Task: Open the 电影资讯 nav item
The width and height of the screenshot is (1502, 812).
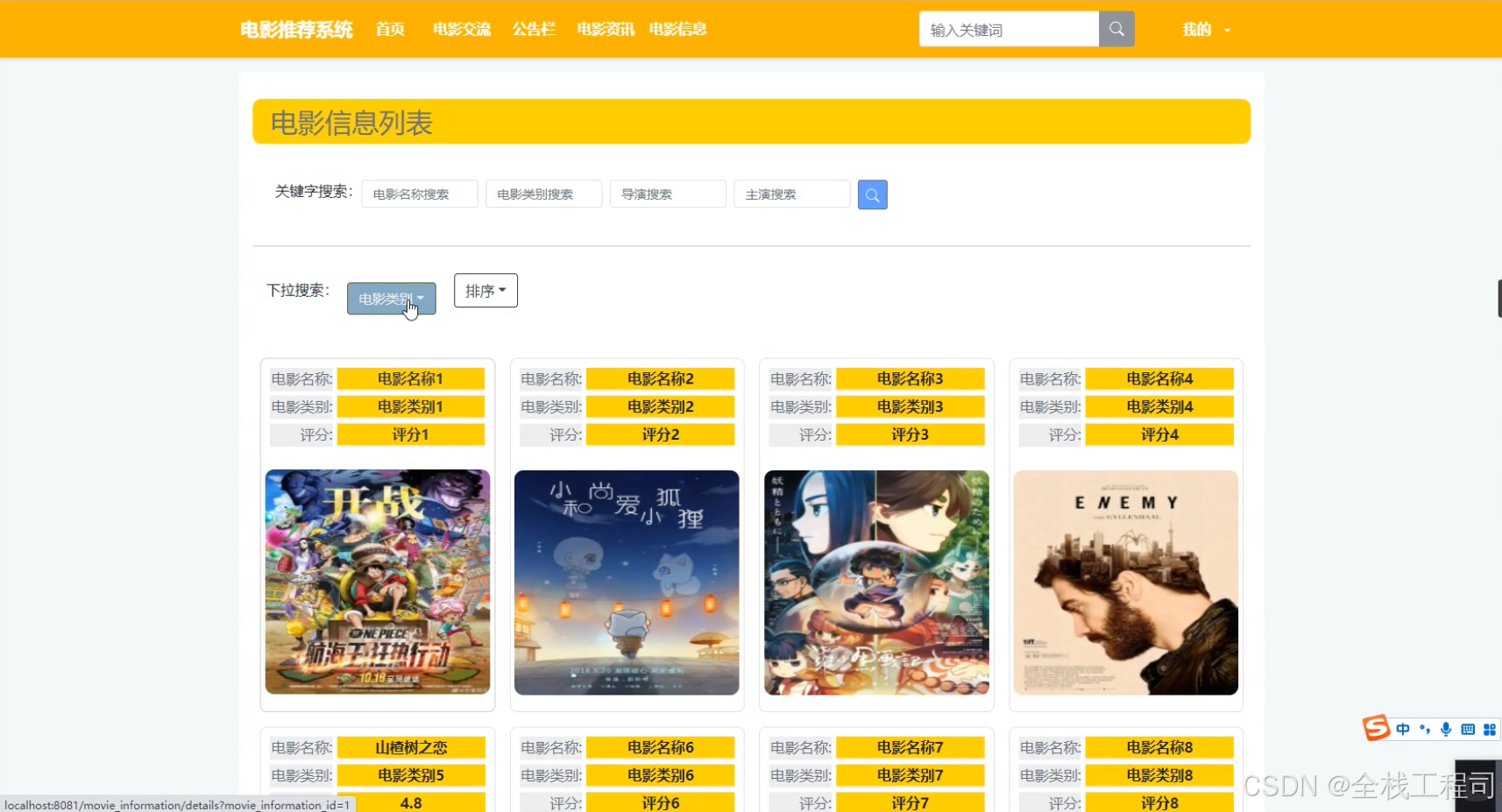Action: [606, 29]
